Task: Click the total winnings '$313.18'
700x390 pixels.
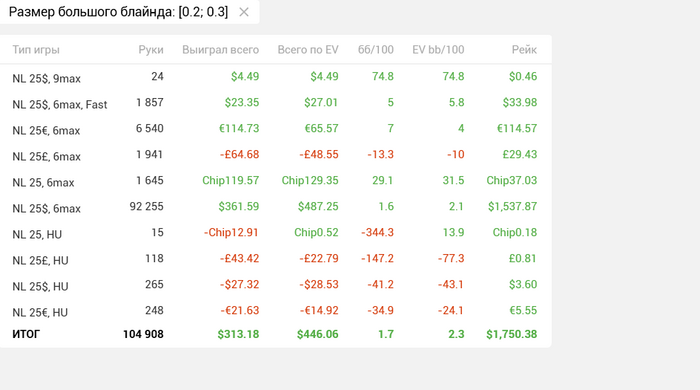Action: 238,334
